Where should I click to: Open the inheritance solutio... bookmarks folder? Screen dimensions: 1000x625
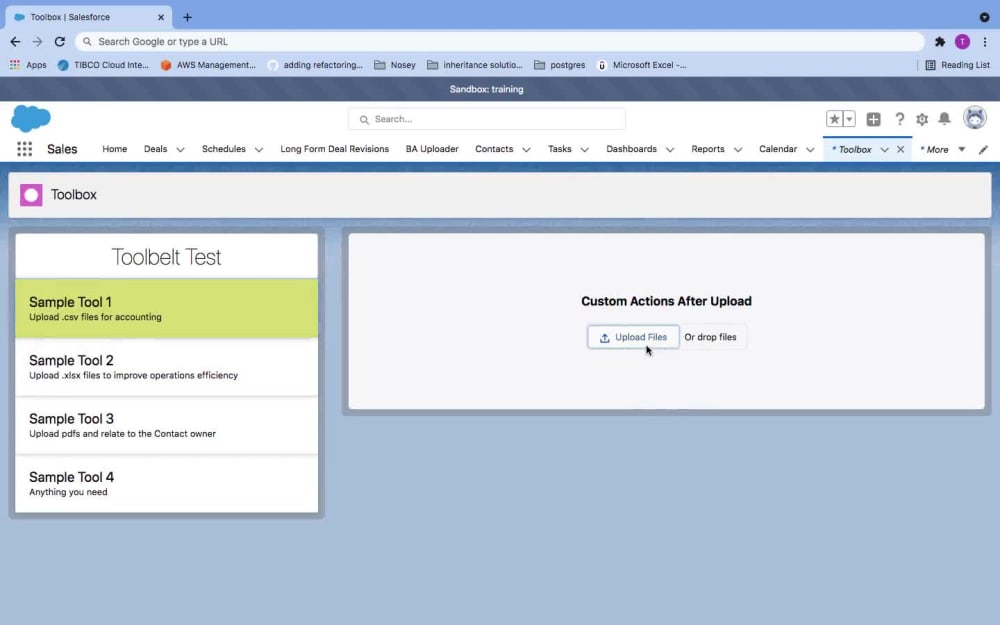[x=474, y=65]
